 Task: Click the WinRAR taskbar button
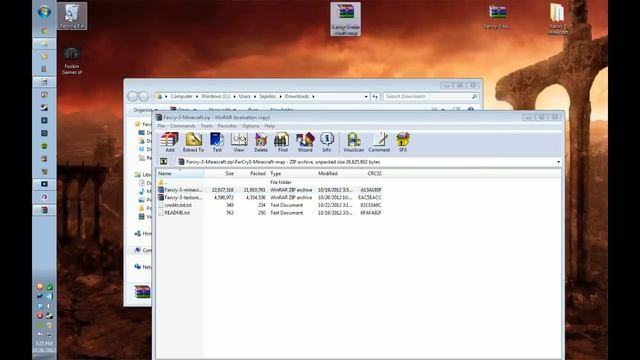[44, 210]
